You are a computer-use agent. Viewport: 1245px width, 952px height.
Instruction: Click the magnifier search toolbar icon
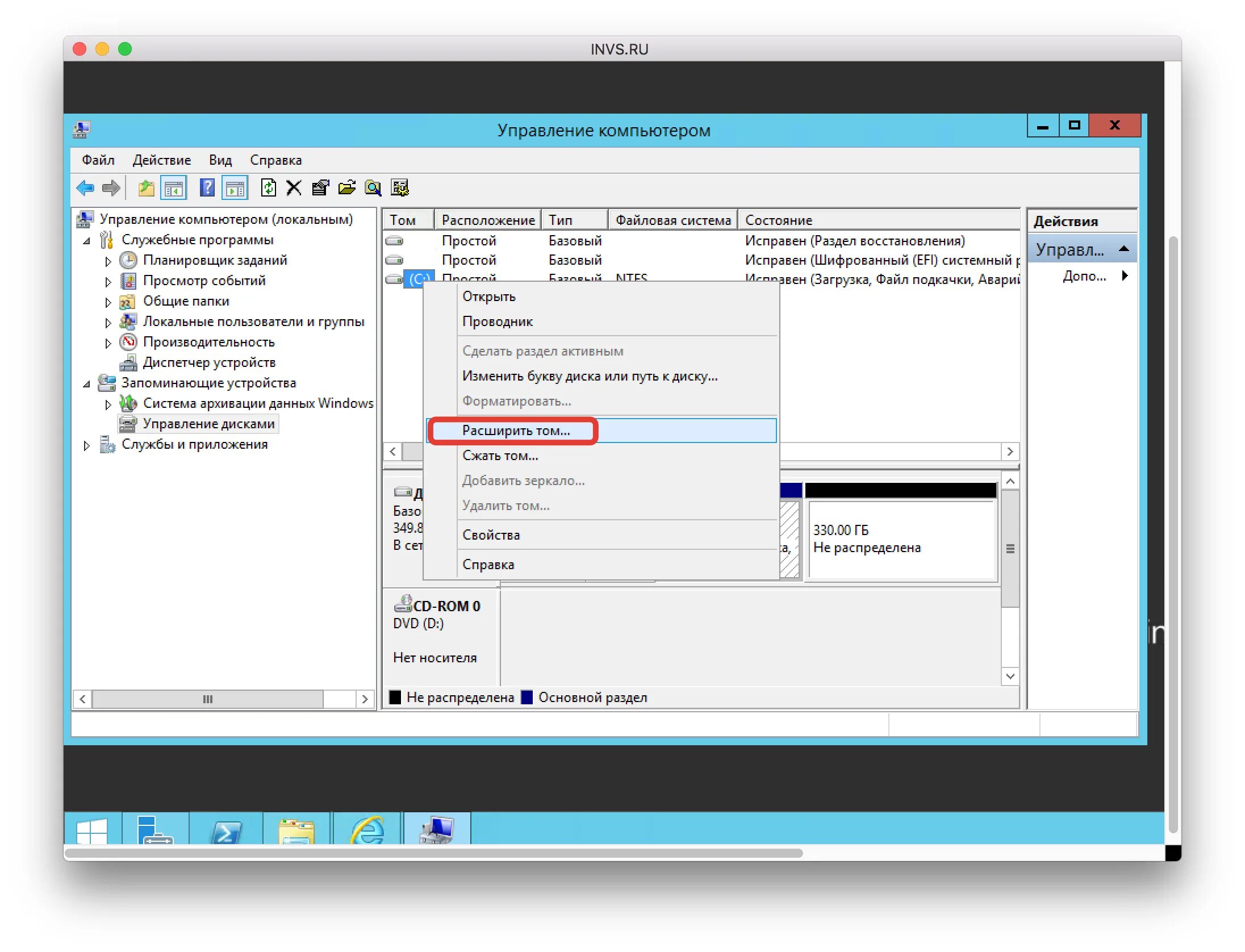pyautogui.click(x=373, y=188)
